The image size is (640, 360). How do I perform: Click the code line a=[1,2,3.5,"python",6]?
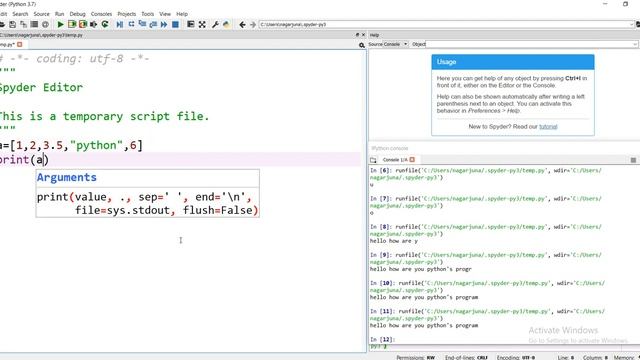tap(71, 145)
